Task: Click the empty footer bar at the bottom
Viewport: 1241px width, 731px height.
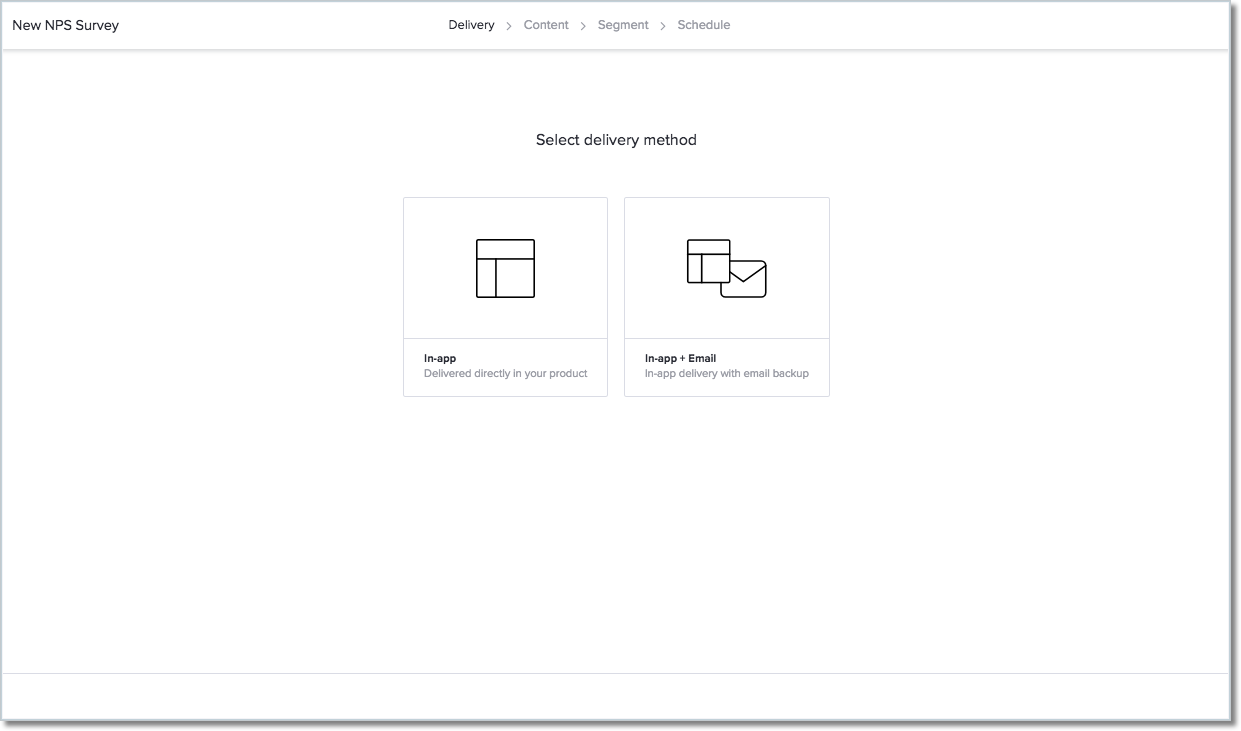Action: point(616,696)
